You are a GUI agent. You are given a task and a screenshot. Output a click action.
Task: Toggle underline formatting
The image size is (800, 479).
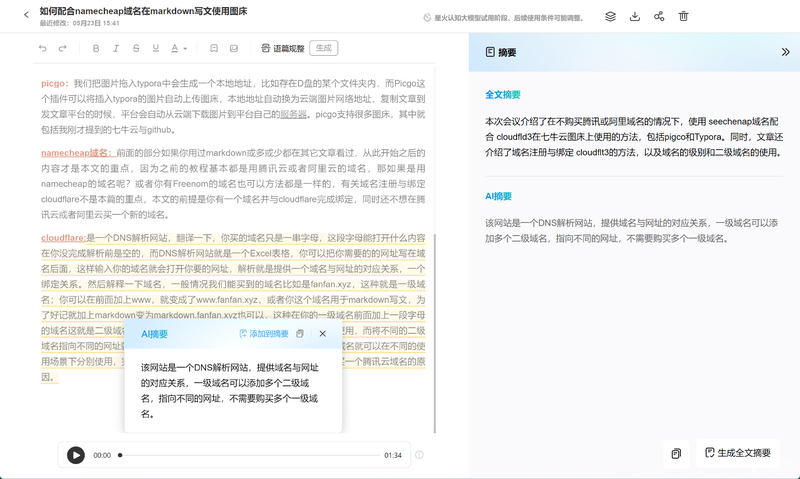[156, 48]
